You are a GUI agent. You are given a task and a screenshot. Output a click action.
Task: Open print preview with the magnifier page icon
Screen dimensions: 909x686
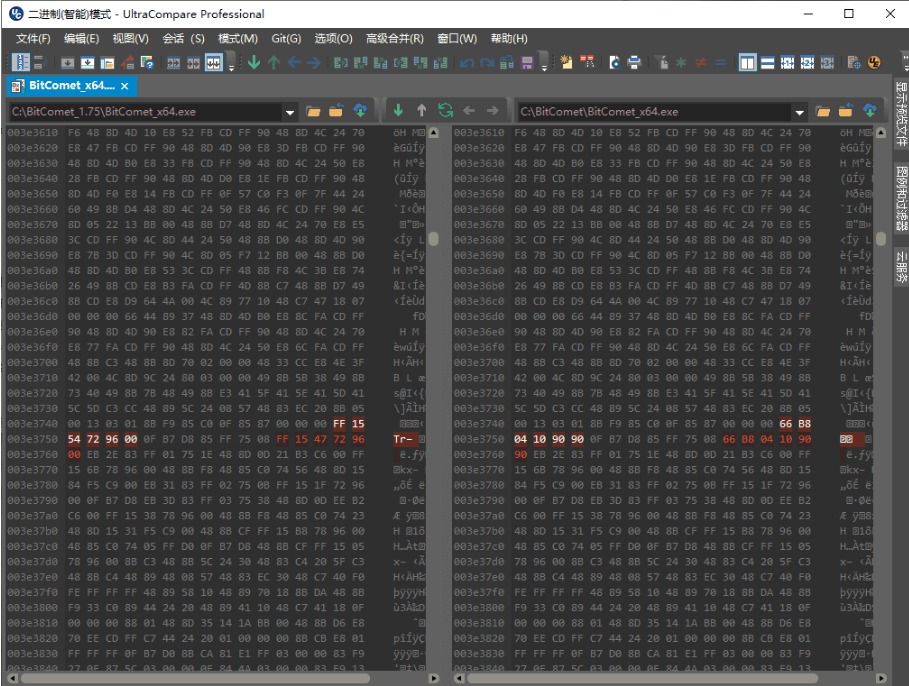pyautogui.click(x=615, y=62)
